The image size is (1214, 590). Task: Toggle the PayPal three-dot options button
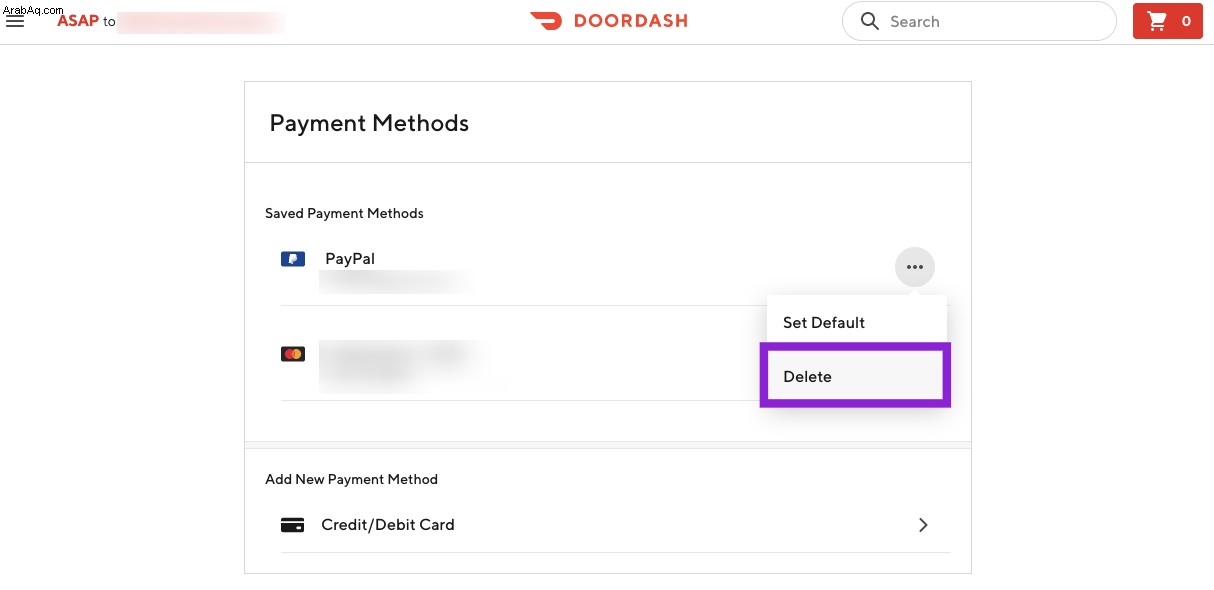click(914, 267)
